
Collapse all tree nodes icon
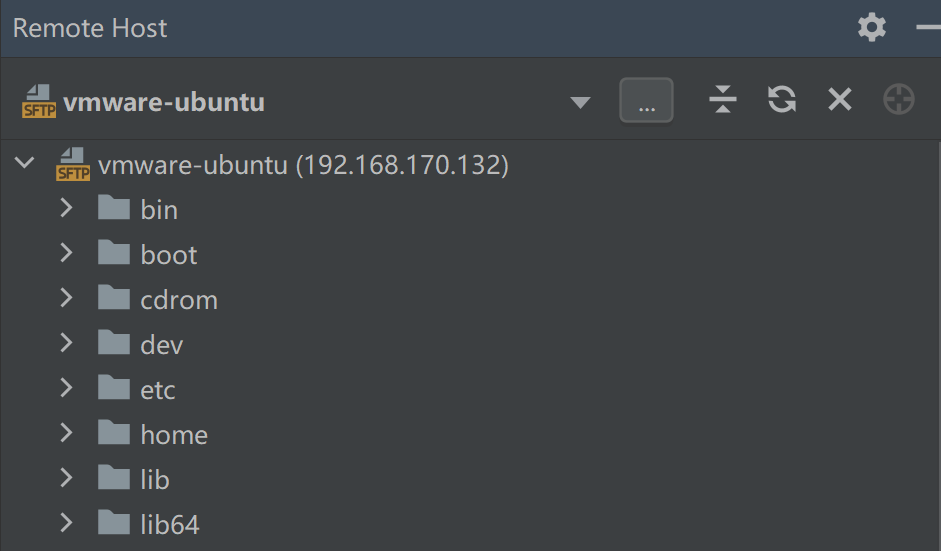(722, 99)
